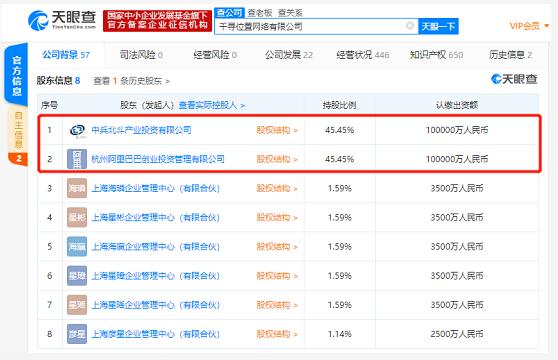
Task: Switch to 官方信息 side tab
Action: coord(16,75)
